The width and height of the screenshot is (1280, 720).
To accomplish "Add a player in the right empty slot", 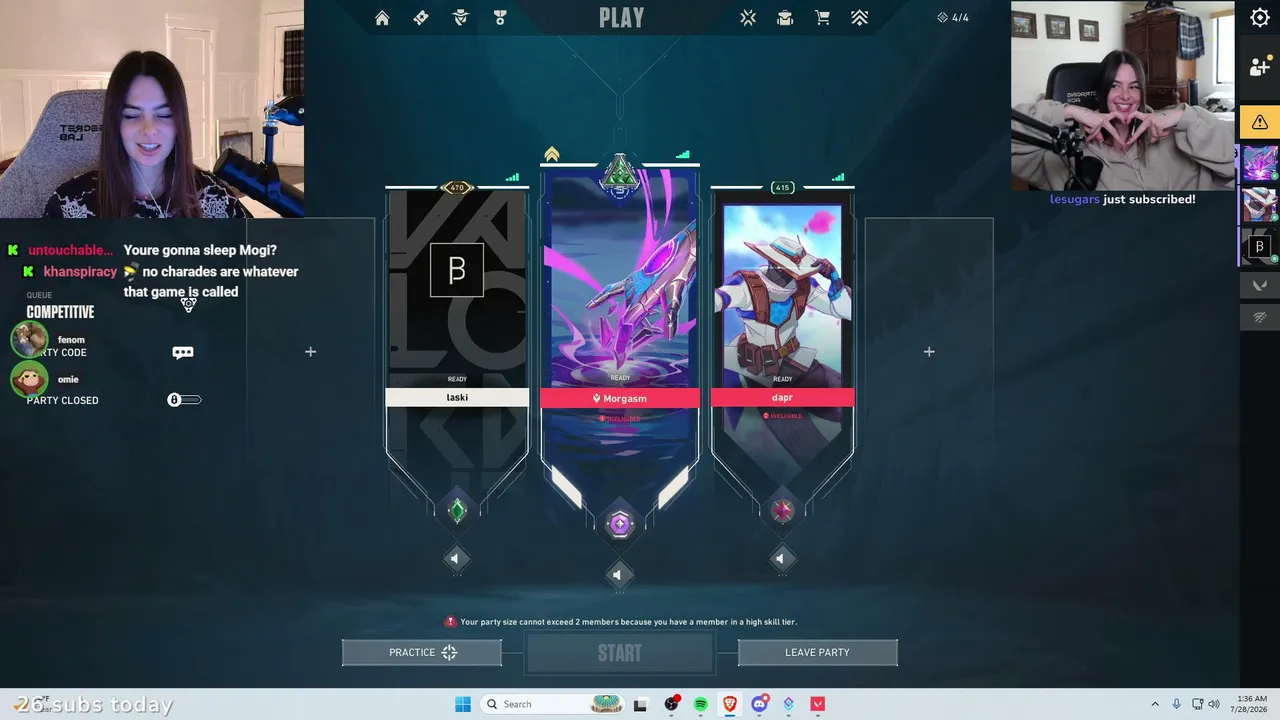I will click(x=929, y=352).
